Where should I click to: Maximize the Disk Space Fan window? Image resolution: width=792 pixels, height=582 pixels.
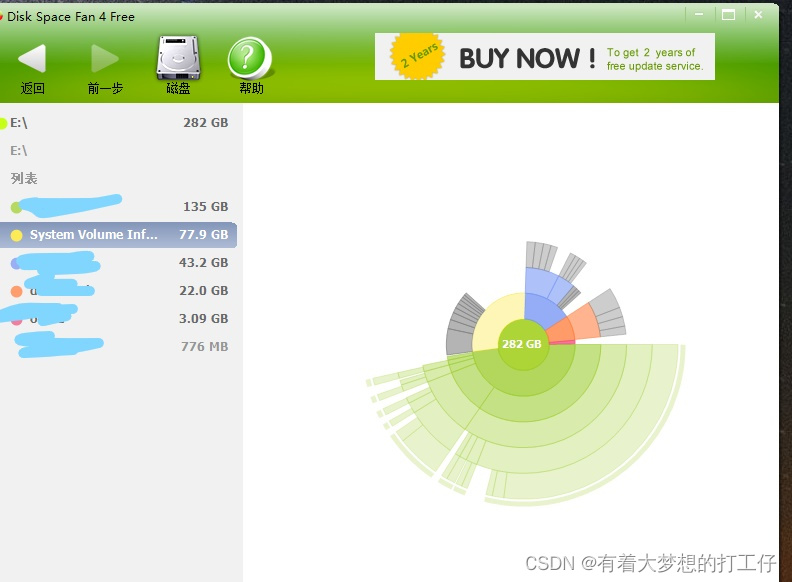tap(728, 15)
